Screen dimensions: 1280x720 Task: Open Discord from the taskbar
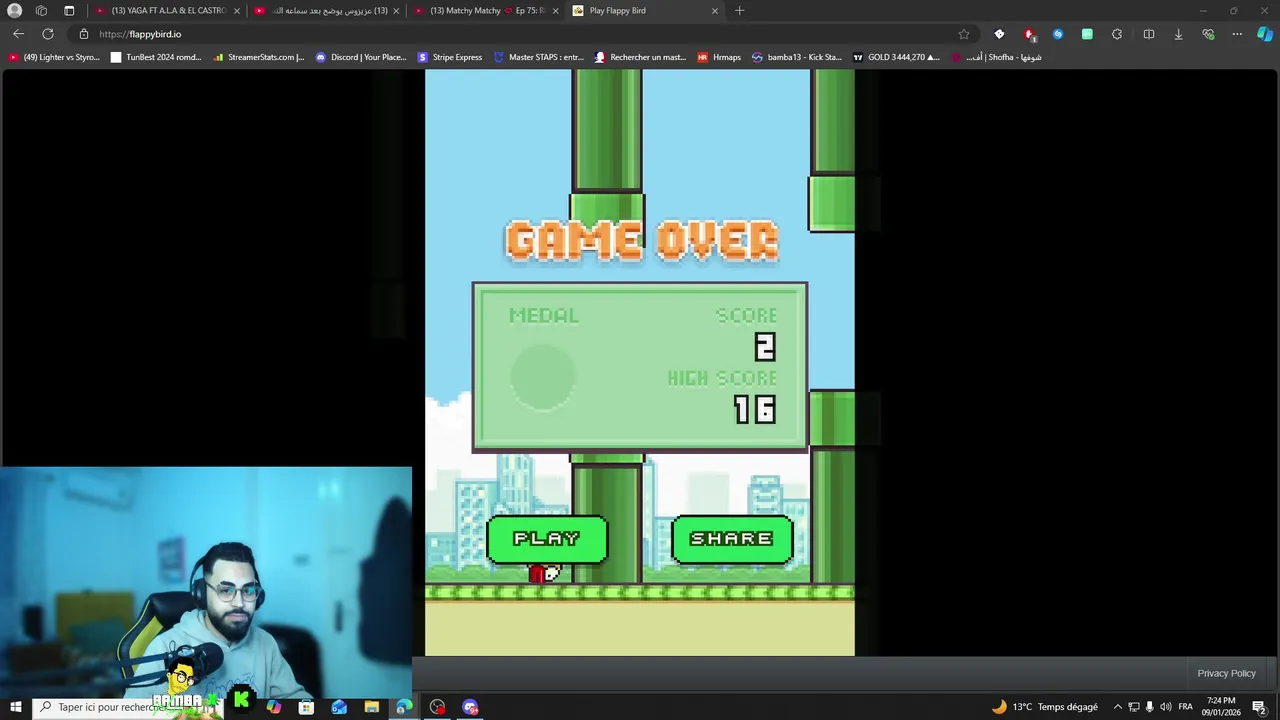pyautogui.click(x=470, y=707)
